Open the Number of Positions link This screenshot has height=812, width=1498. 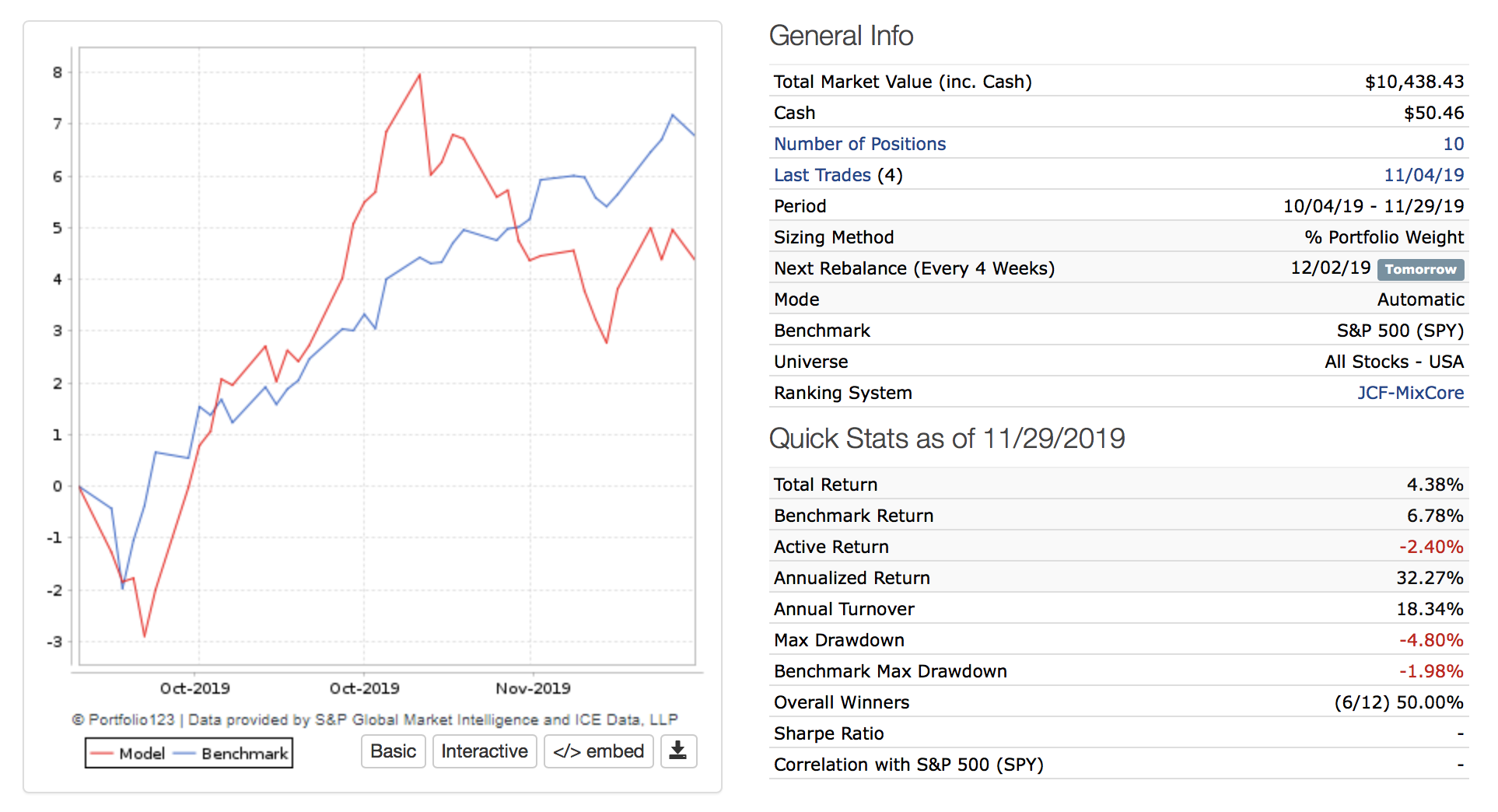(x=859, y=144)
